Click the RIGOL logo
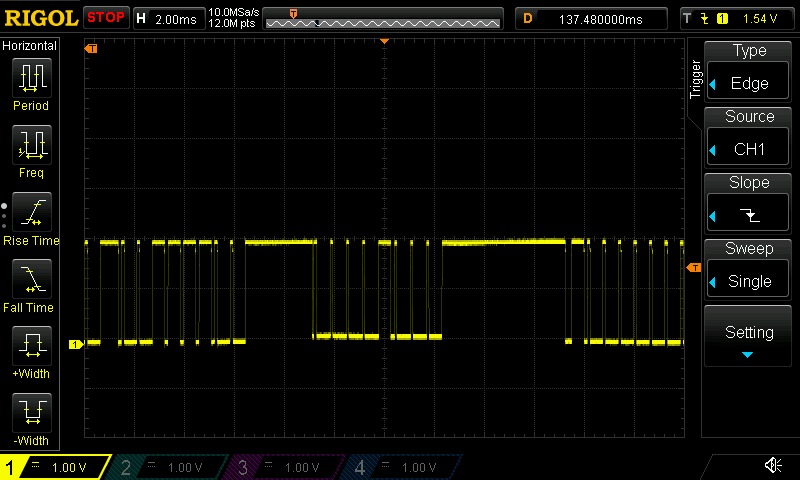The width and height of the screenshot is (800, 480). (40, 18)
